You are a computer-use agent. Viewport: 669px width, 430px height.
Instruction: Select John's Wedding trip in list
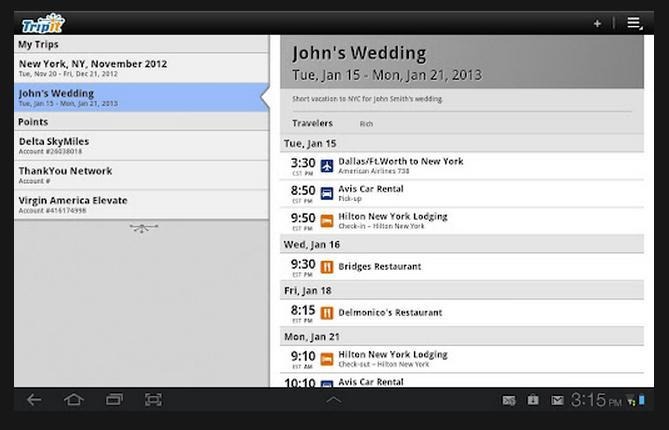tap(140, 97)
